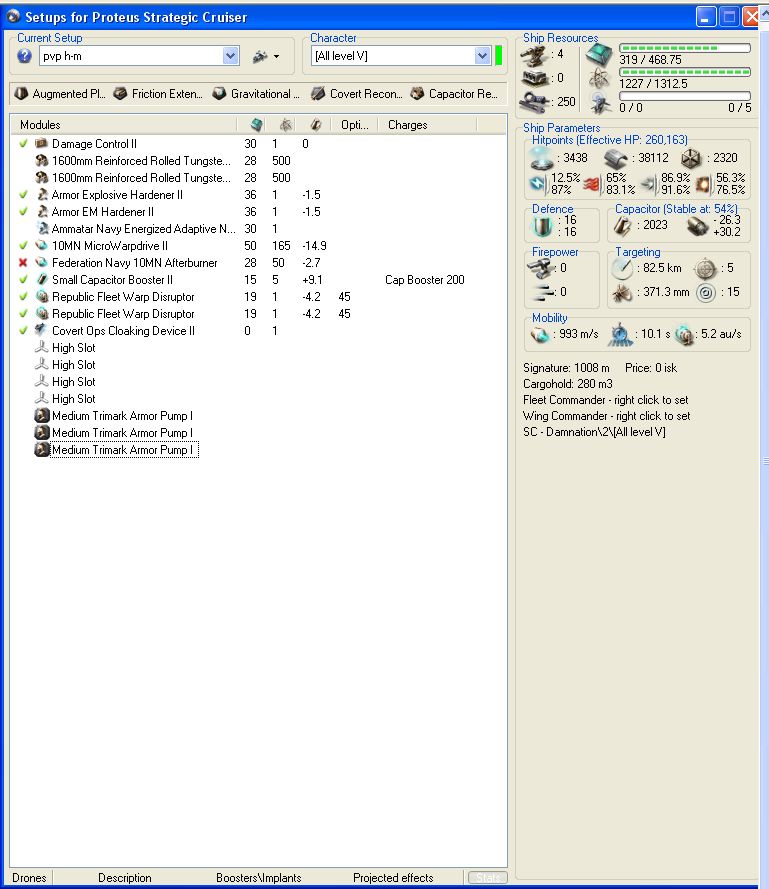Image resolution: width=769 pixels, height=889 pixels.
Task: Click the SC - Damnation\2\[All level V] line
Action: click(x=594, y=431)
